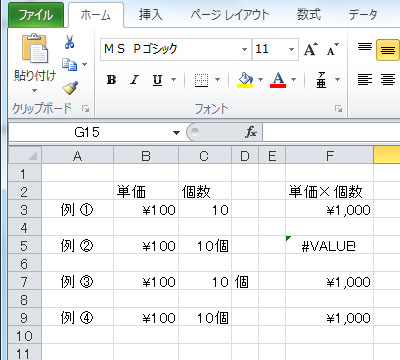Screen dimensions: 400x360
Task: Select row 9 header
Action: pos(24,318)
